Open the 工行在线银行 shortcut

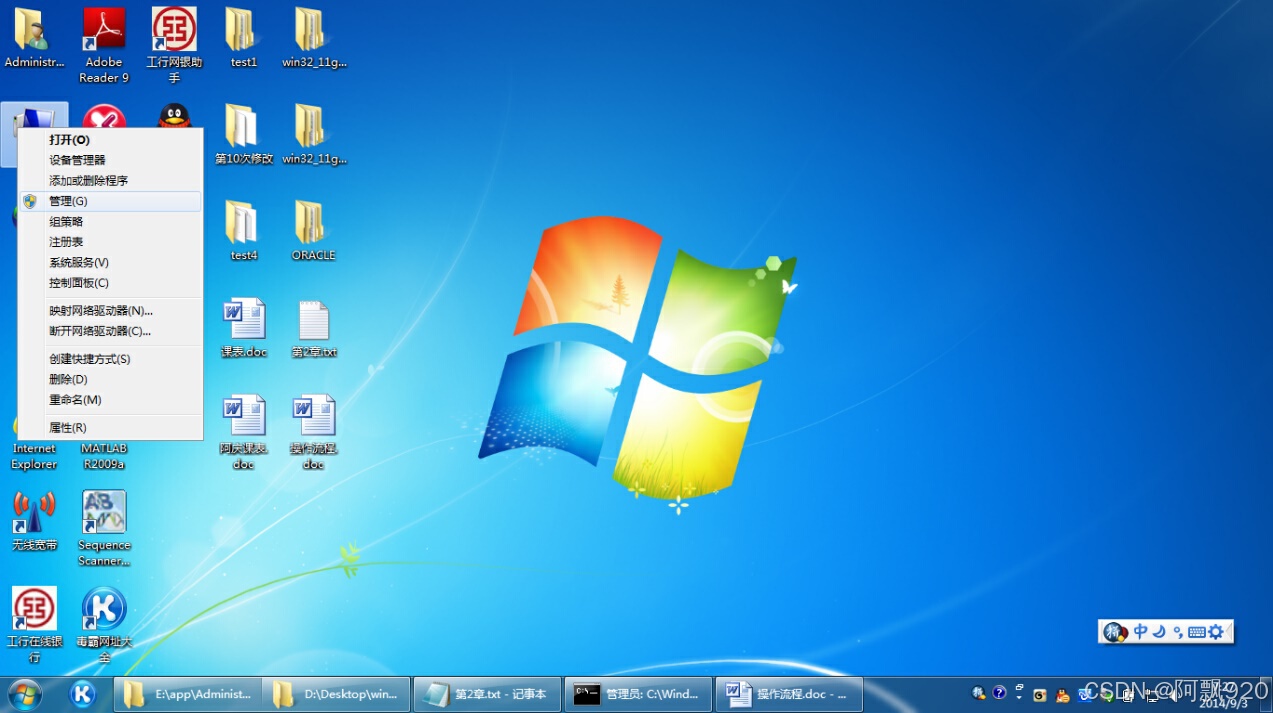pos(34,625)
